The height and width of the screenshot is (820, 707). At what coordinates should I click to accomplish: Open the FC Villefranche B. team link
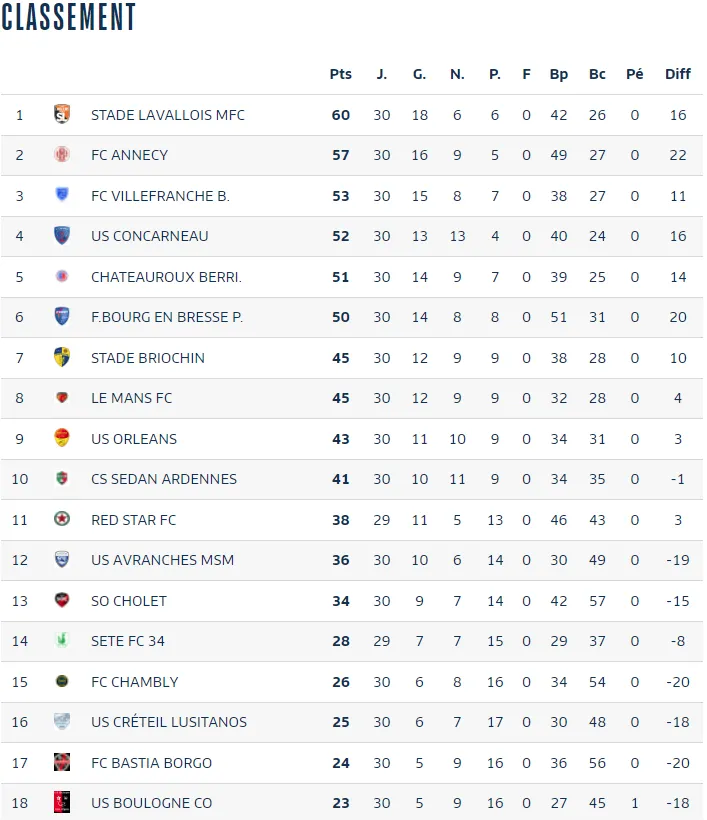coord(160,196)
